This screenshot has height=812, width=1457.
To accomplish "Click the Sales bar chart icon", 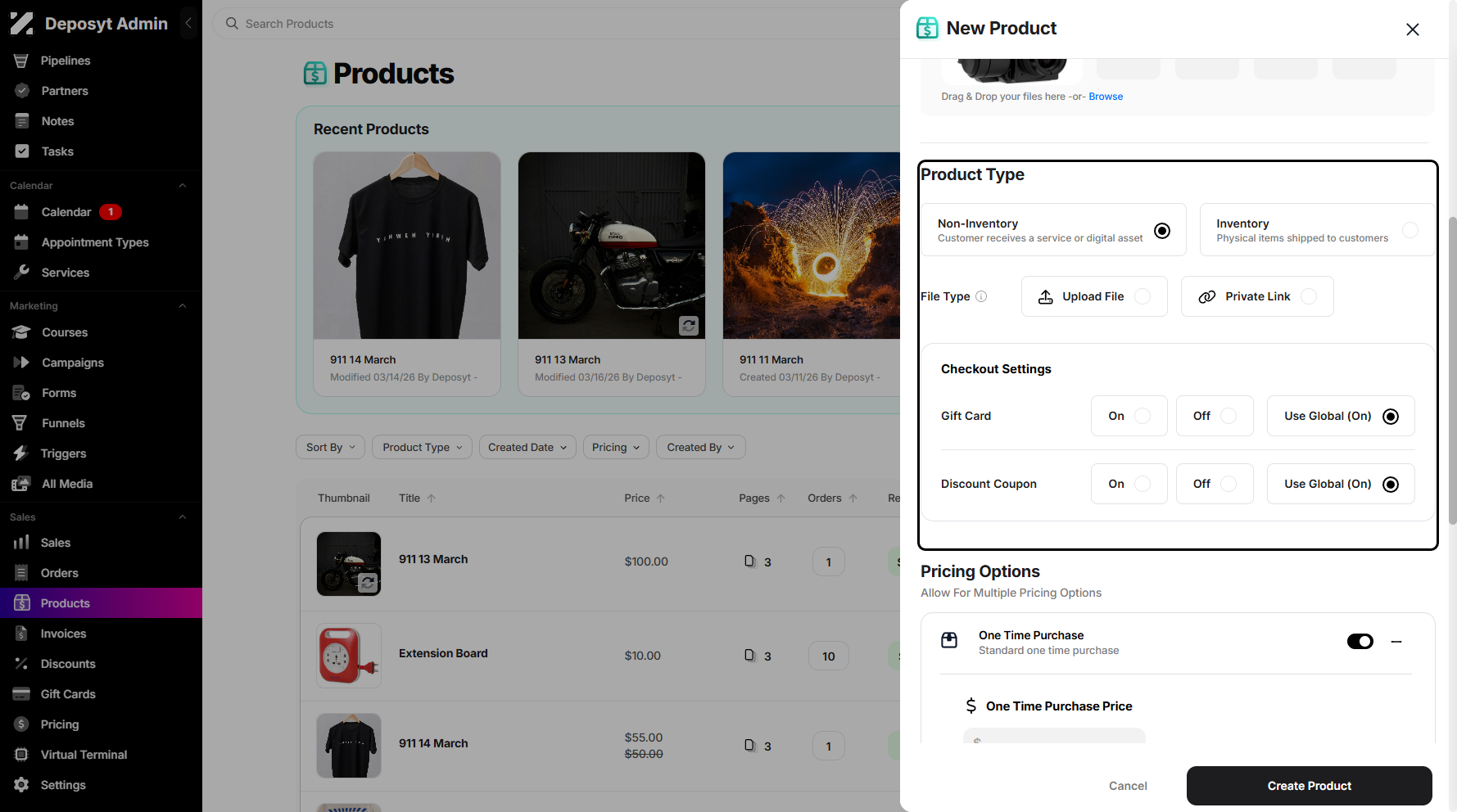I will pos(21,543).
